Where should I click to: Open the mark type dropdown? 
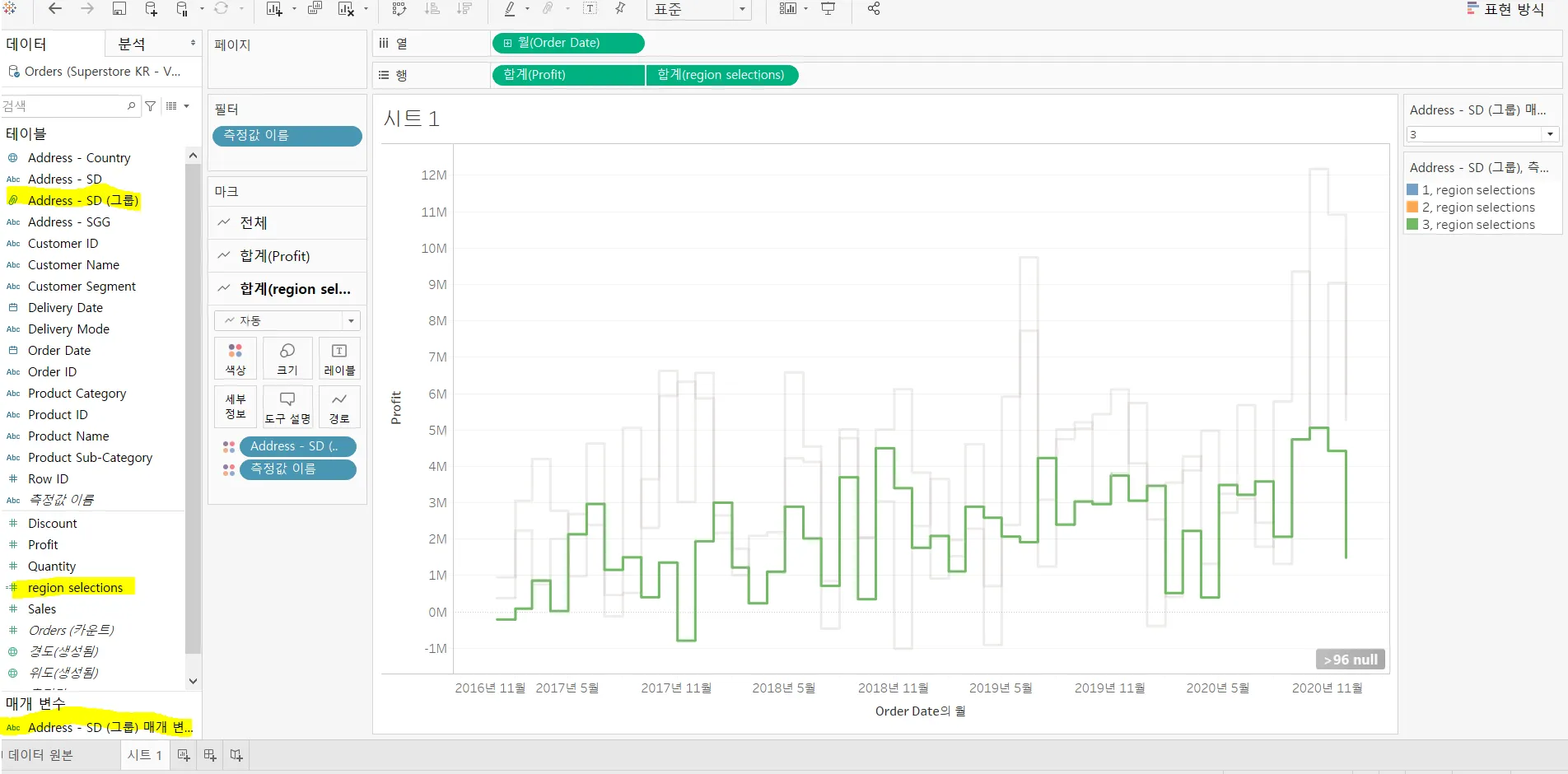pyautogui.click(x=287, y=320)
